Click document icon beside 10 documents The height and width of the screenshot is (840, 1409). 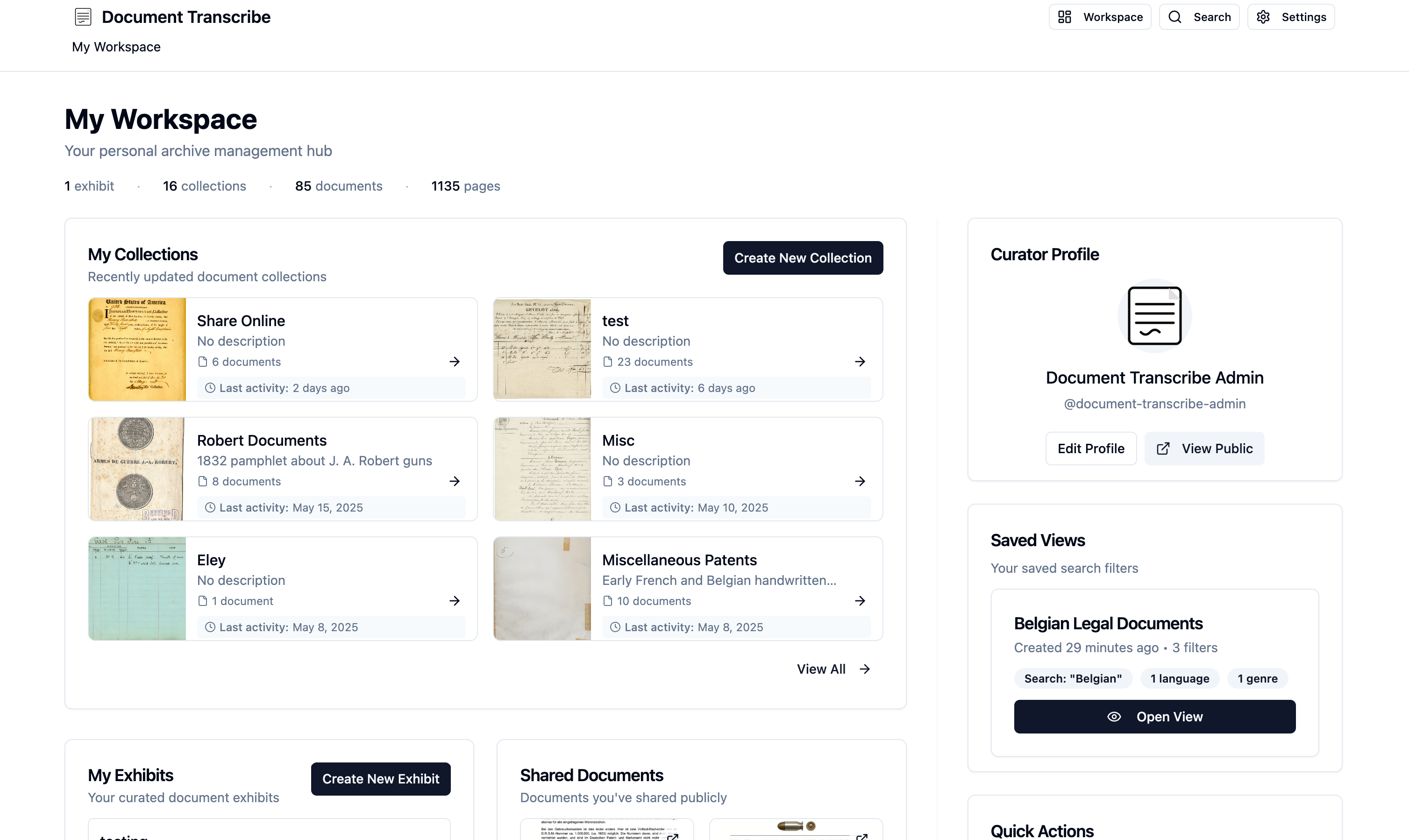[608, 600]
